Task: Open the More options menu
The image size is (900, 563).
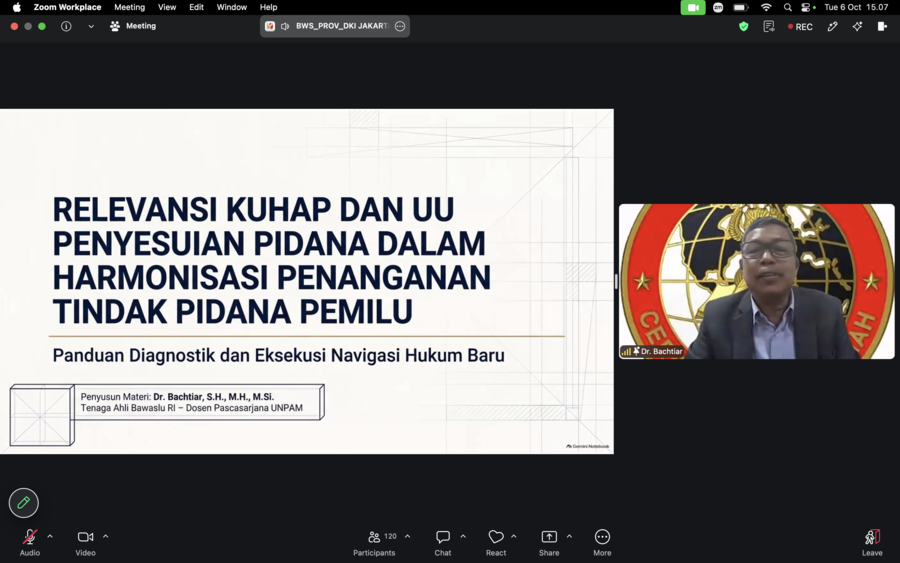Action: click(x=602, y=542)
